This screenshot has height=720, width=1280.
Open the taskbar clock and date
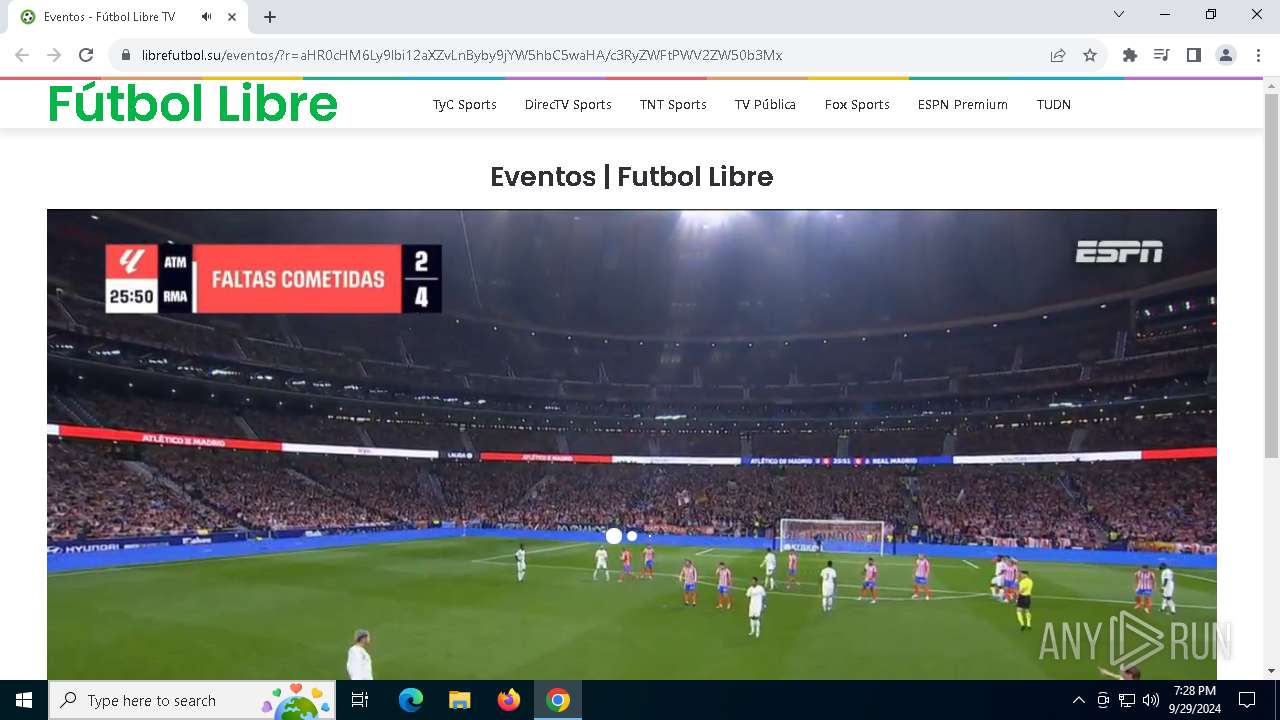click(1195, 700)
